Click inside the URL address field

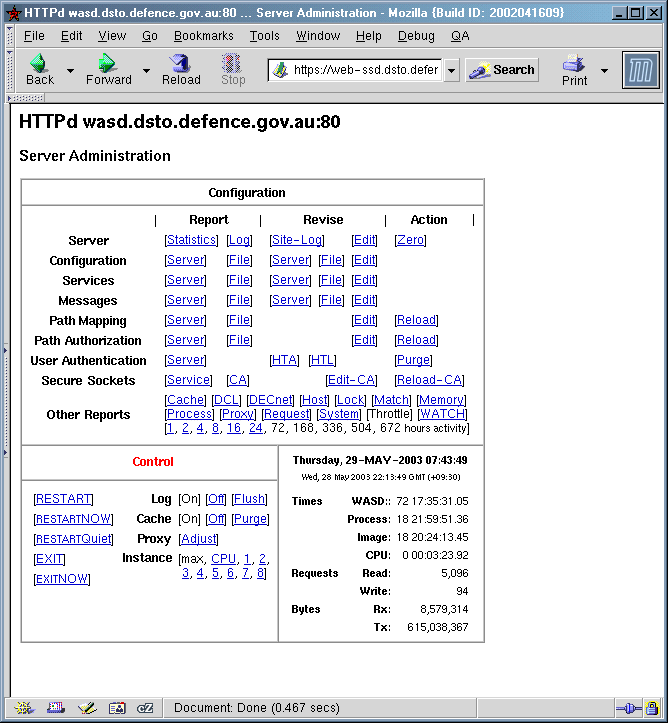point(367,70)
